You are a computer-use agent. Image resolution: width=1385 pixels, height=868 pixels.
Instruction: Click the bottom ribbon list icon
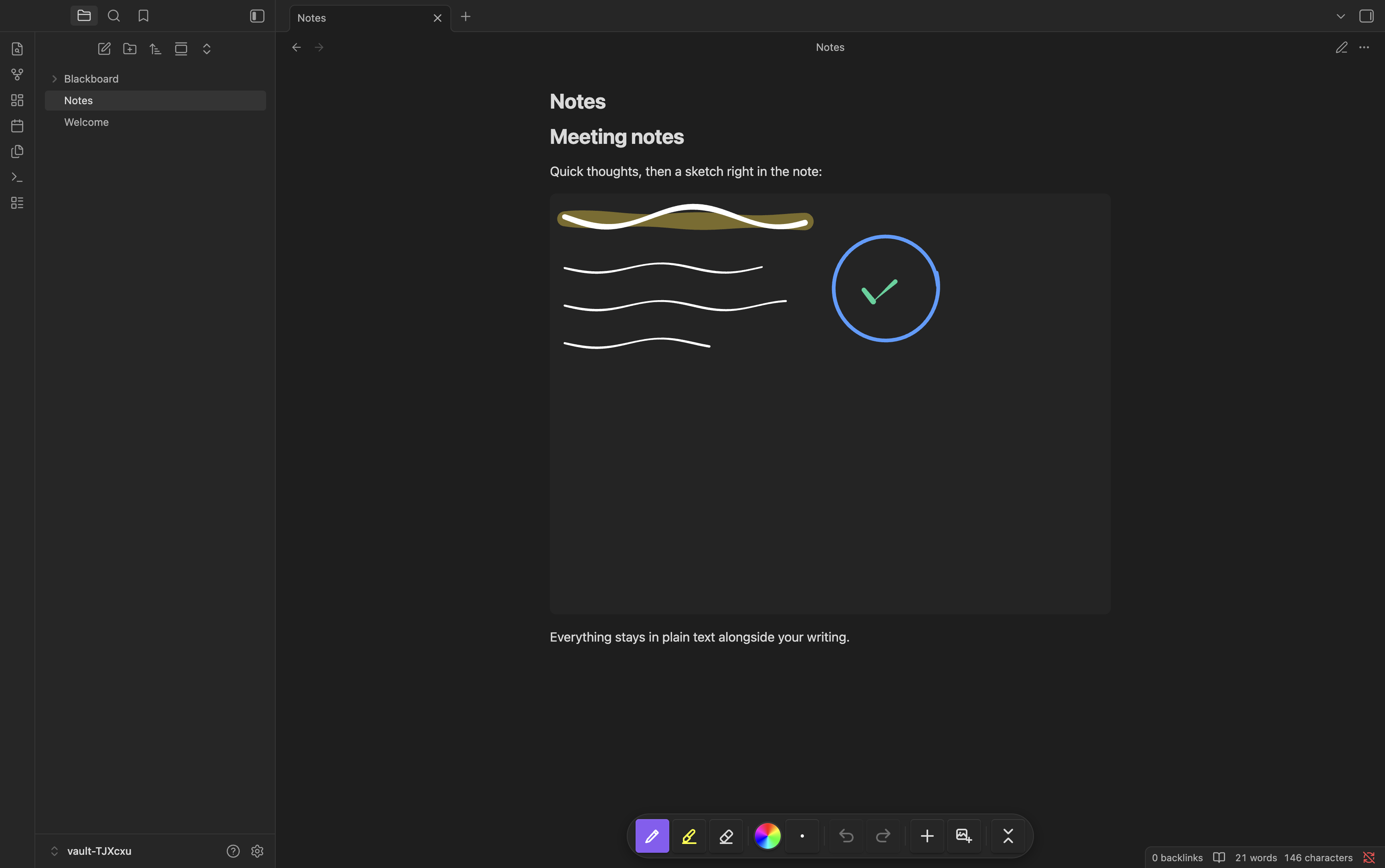(x=17, y=203)
